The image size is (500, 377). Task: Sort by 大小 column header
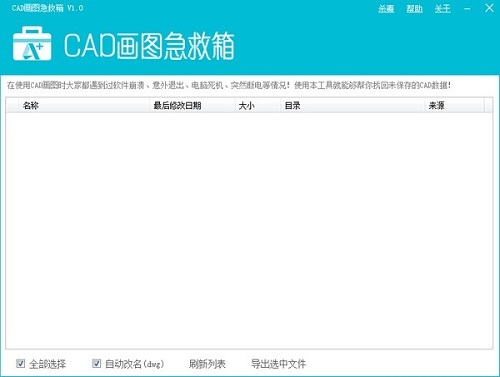257,106
